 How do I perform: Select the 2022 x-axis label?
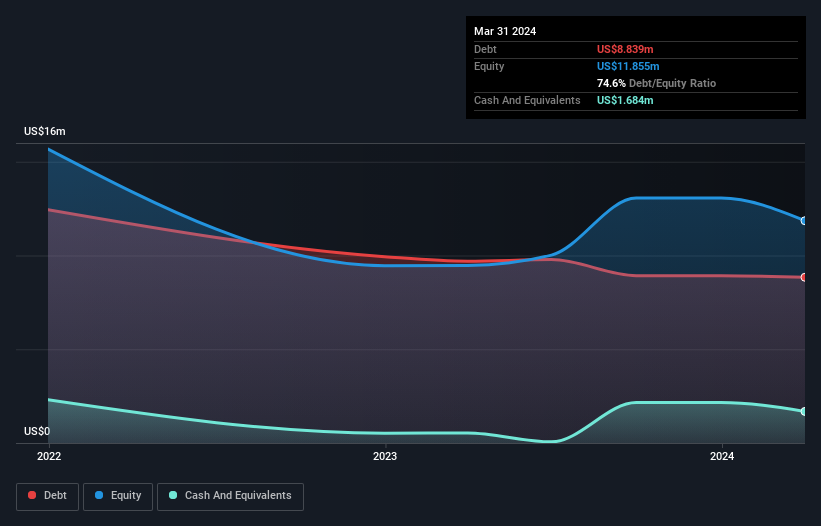pyautogui.click(x=49, y=456)
